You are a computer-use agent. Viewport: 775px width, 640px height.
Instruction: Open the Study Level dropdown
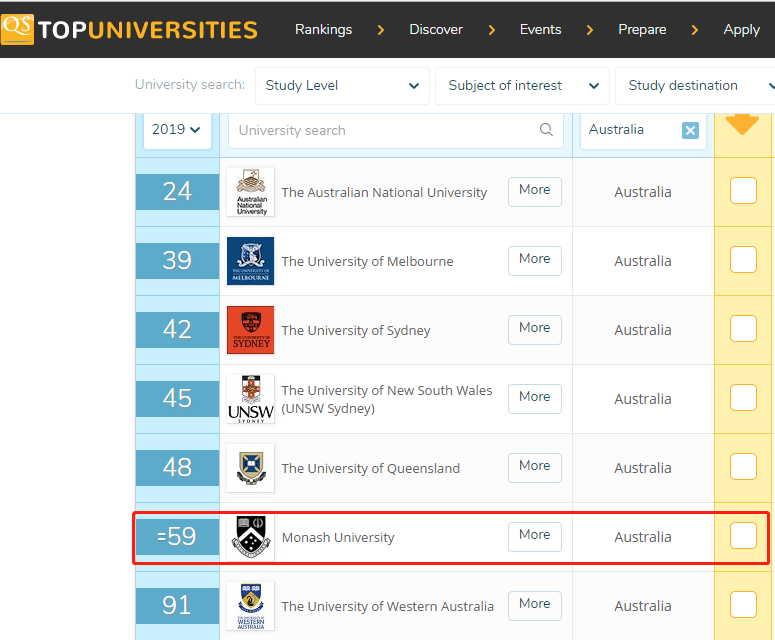342,86
